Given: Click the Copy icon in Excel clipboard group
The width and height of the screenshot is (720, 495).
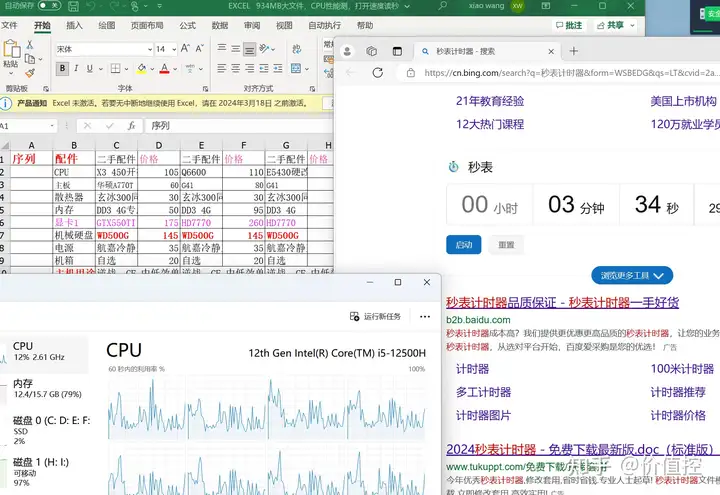Looking at the screenshot, I should (30, 59).
